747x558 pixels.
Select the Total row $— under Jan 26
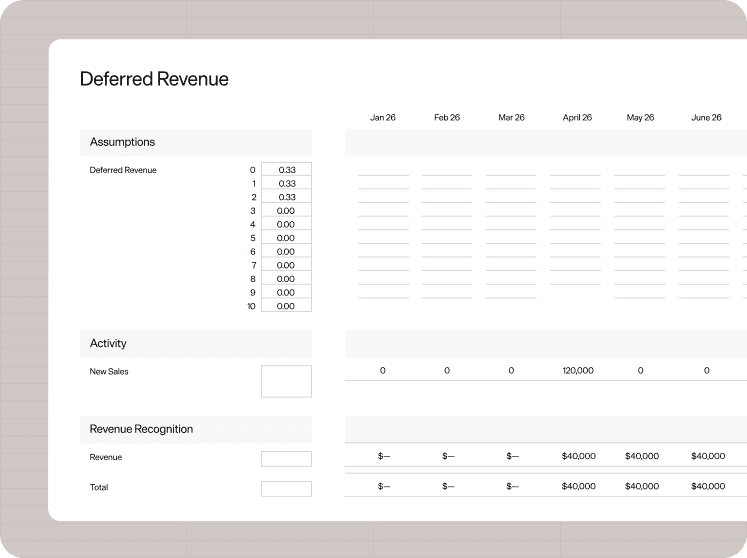384,486
